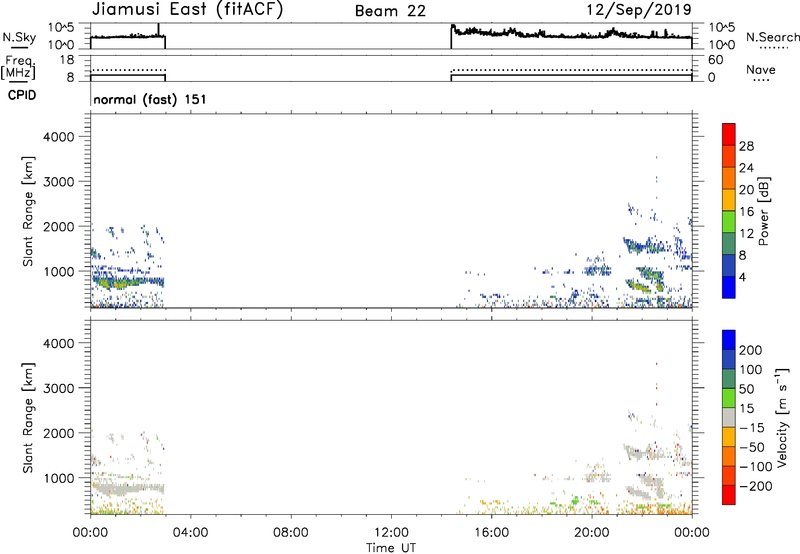The height and width of the screenshot is (554, 800).
Task: Click the '3000' tick on the velocity panel
Action: tap(59, 388)
